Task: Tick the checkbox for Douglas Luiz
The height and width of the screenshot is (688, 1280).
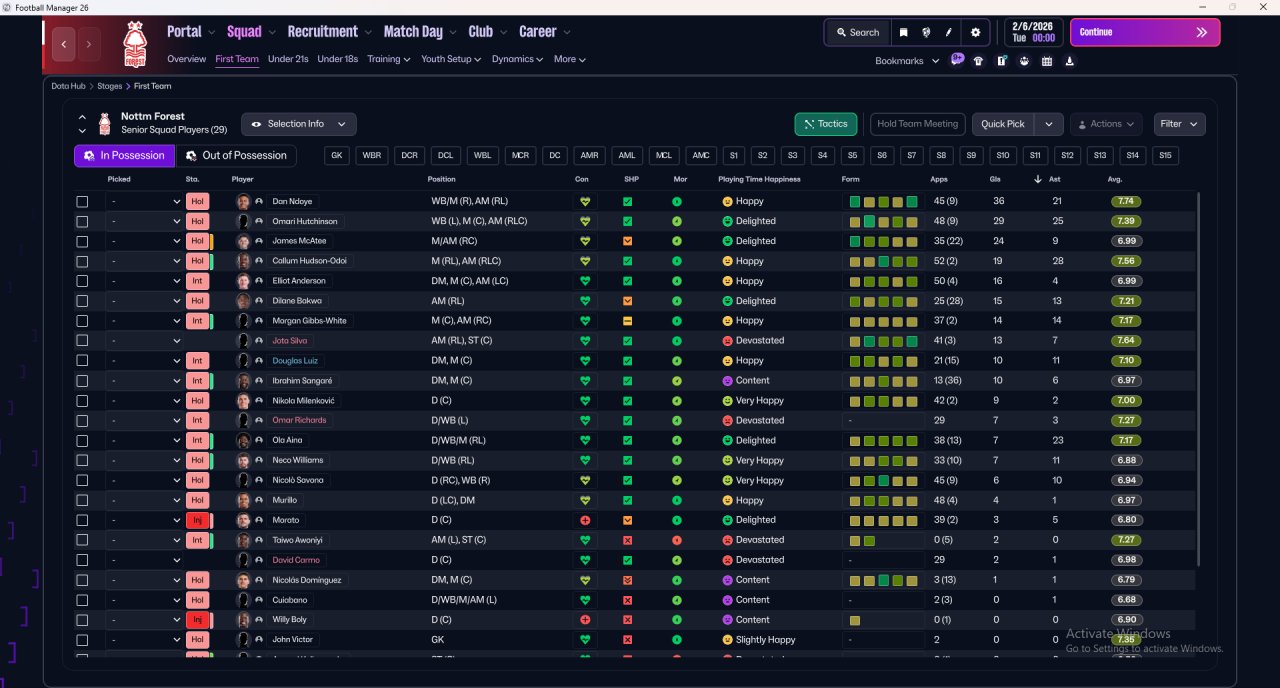Action: (82, 361)
